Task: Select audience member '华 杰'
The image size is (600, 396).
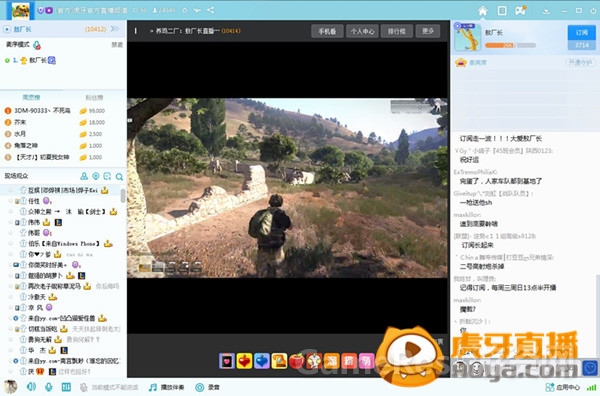Action: pos(37,350)
